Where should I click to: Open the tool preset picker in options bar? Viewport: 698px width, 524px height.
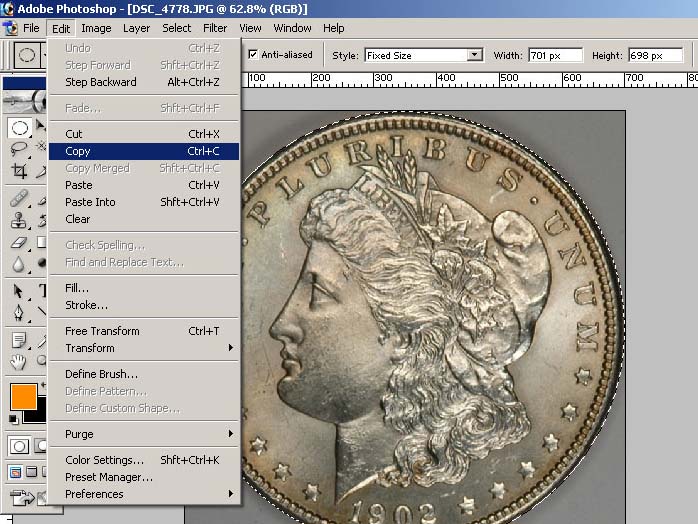click(28, 55)
